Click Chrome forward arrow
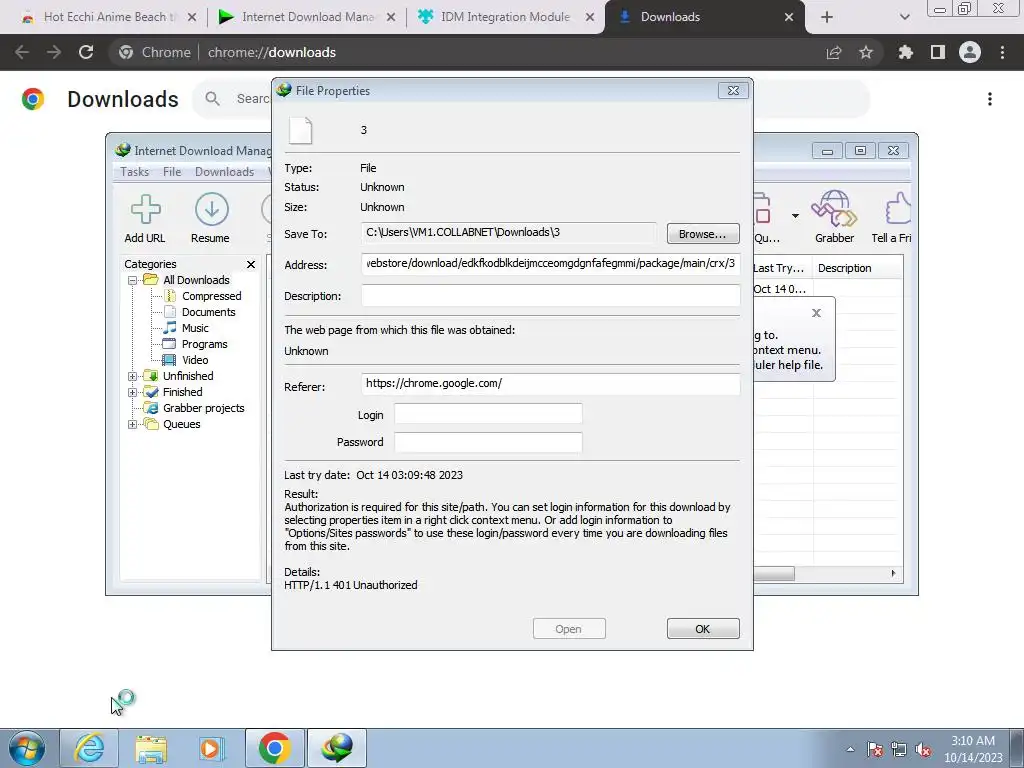The image size is (1024, 768). pyautogui.click(x=54, y=52)
